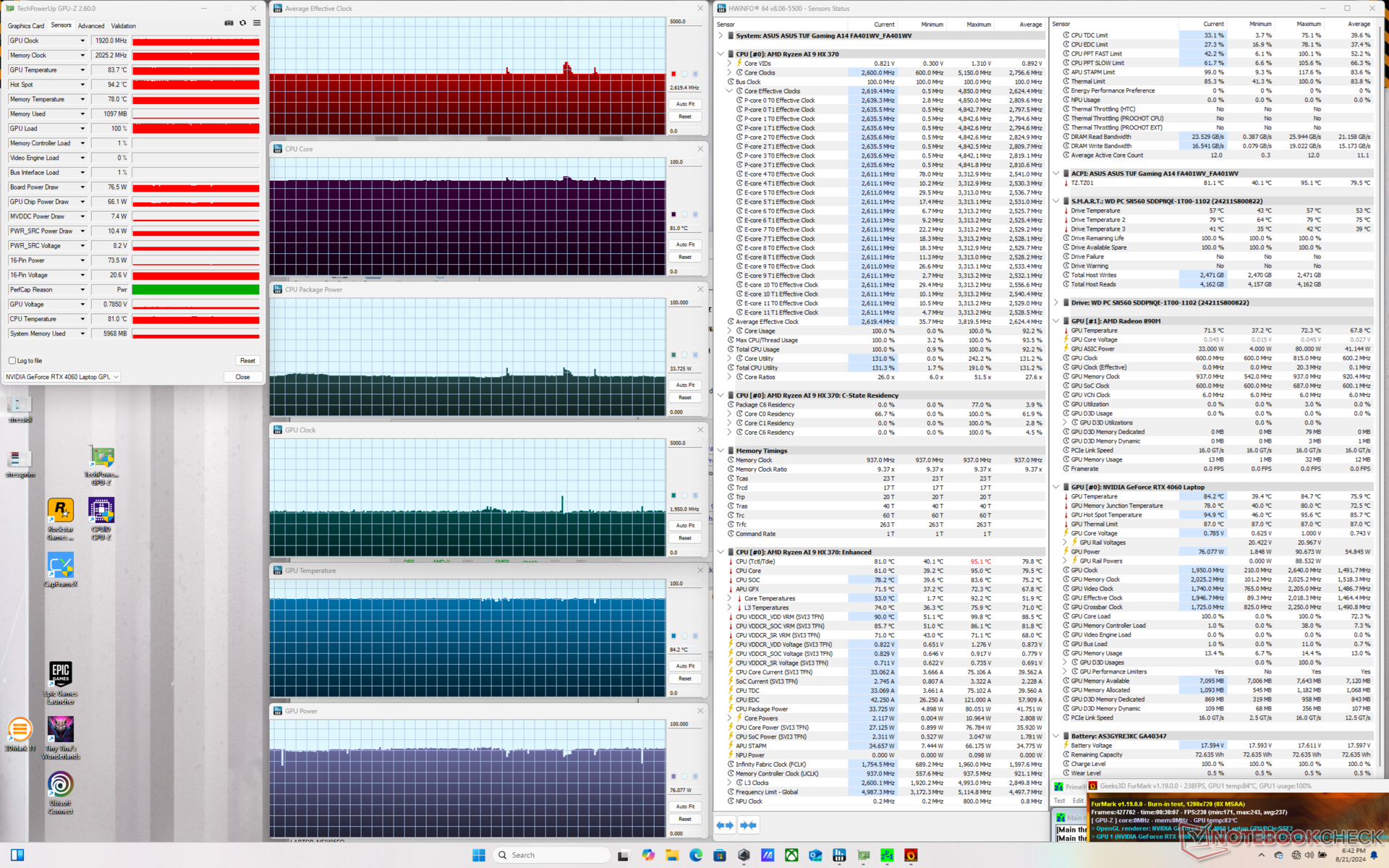Open the TechPowerUp GPU-Z desktop shortcut

(x=101, y=466)
